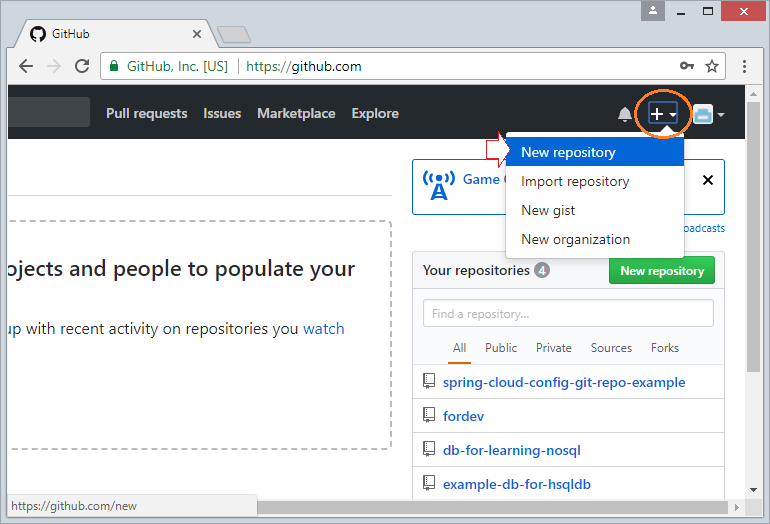Screen dimensions: 770x524
Task: Switch to Public repositories tab
Action: 501,348
